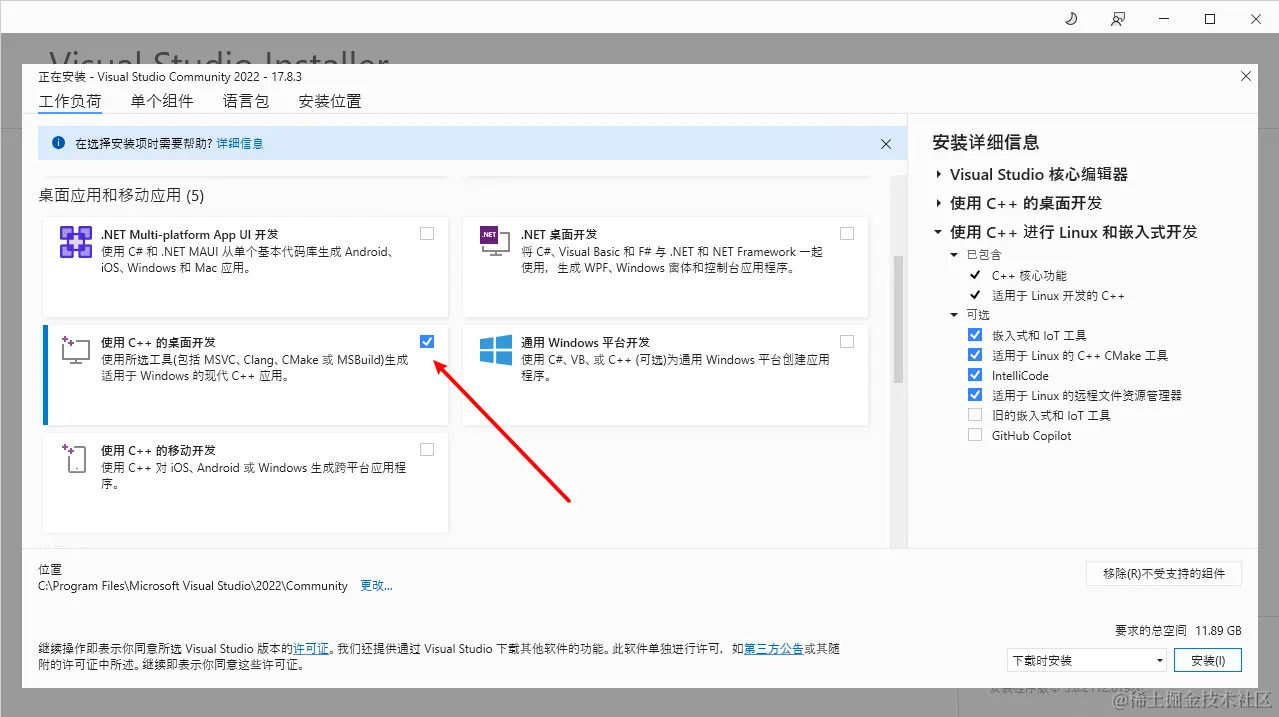Switch to 语言包 tab

pos(246,101)
